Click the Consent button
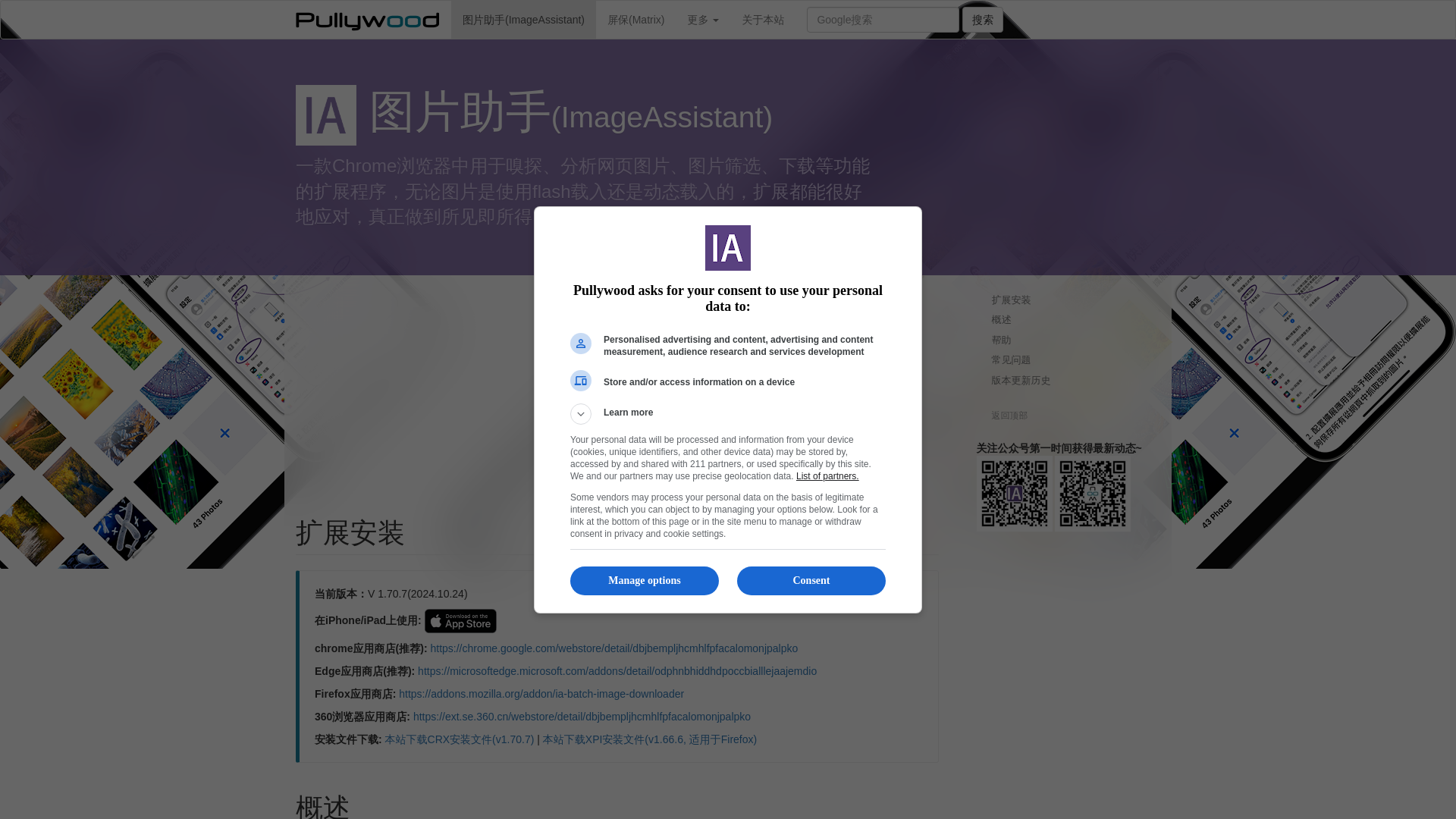Screen dimensions: 1456x819 pyautogui.click(x=811, y=581)
